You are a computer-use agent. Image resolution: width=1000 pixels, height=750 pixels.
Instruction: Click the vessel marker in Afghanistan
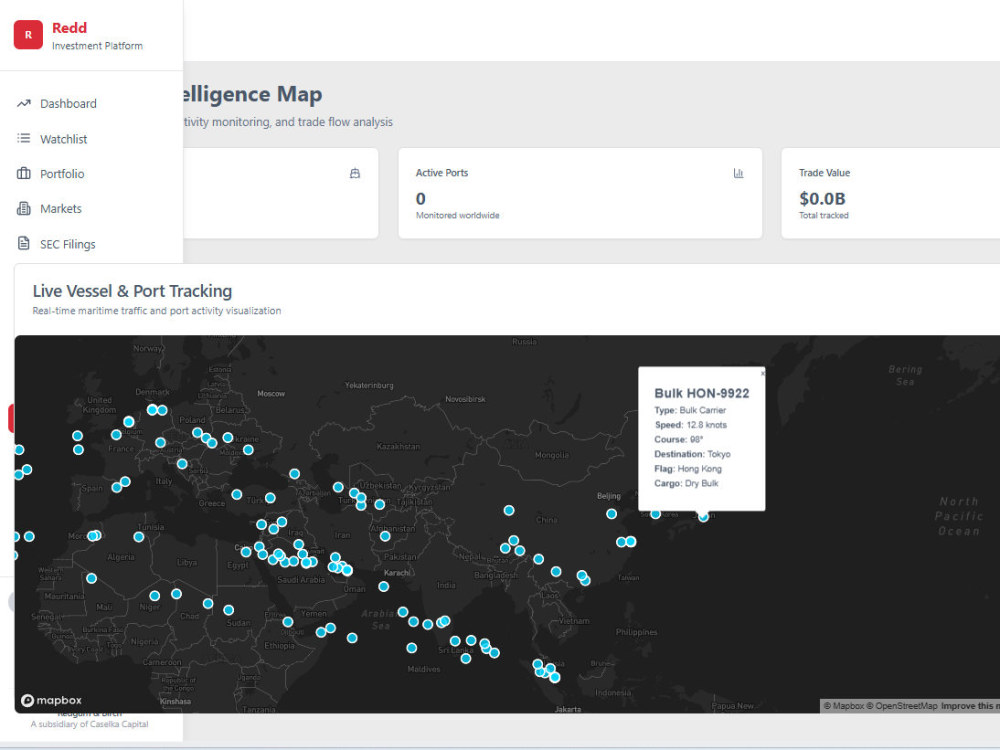coord(385,536)
